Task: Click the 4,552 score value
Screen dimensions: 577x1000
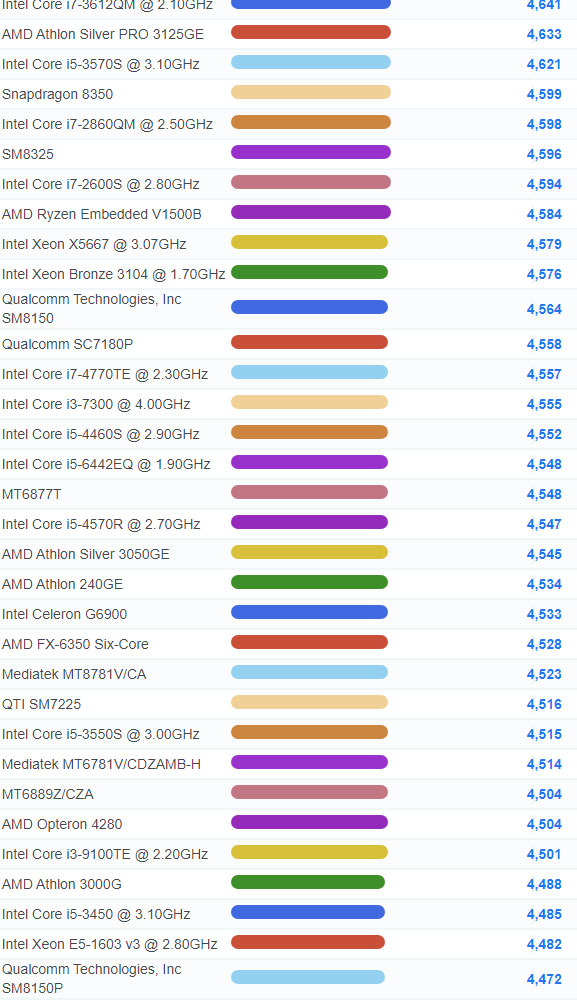Action: [544, 434]
